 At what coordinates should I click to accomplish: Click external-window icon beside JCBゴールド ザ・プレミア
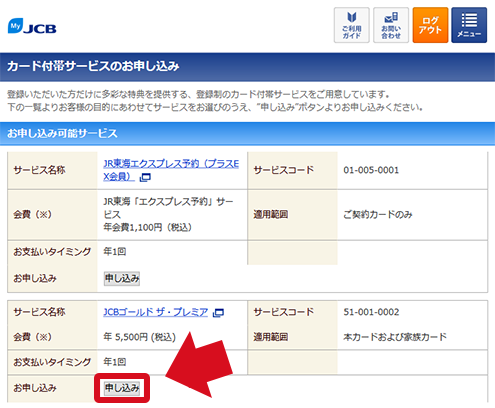point(218,313)
